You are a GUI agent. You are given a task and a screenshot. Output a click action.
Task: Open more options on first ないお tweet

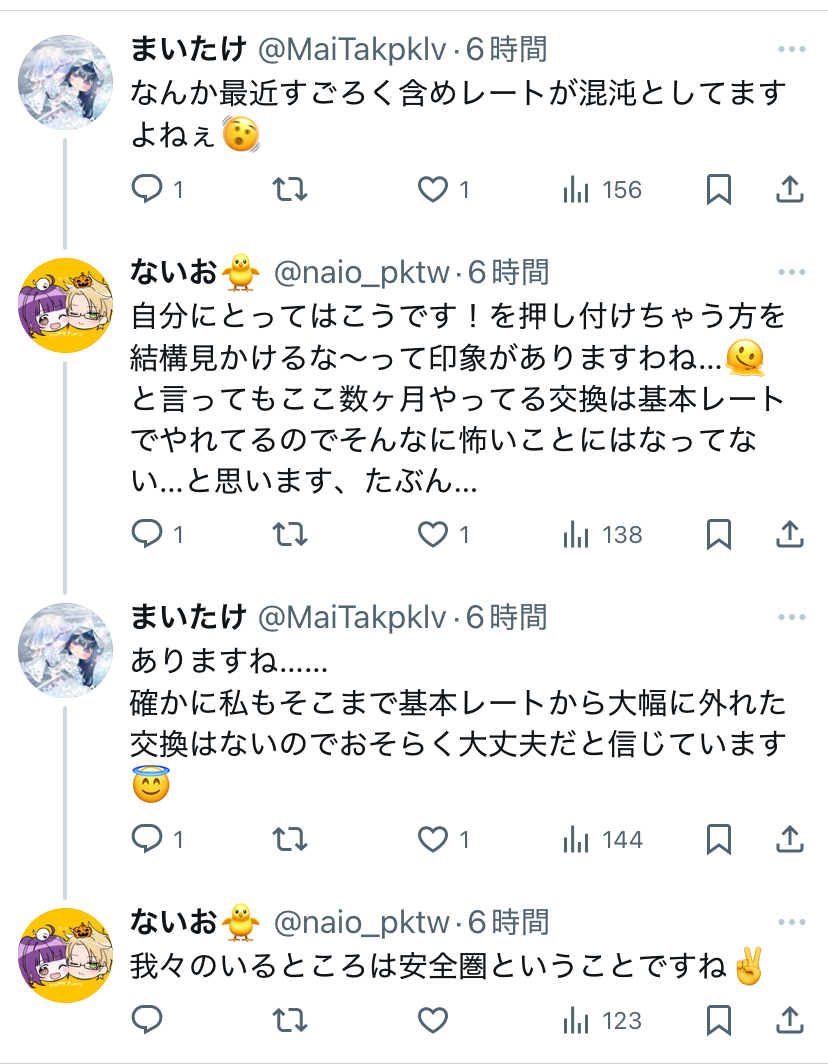pos(791,272)
